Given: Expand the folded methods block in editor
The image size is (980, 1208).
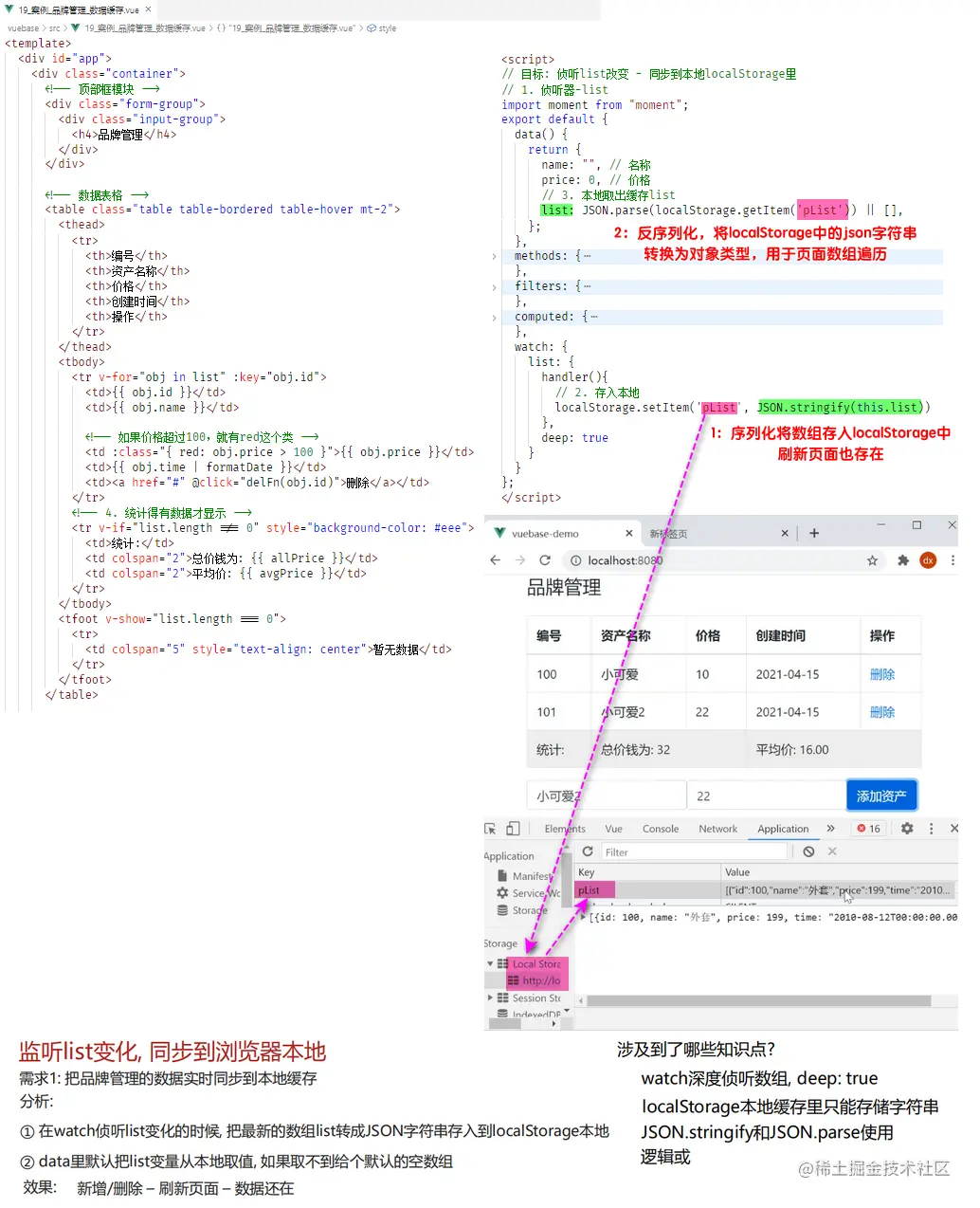Looking at the screenshot, I should 494,256.
